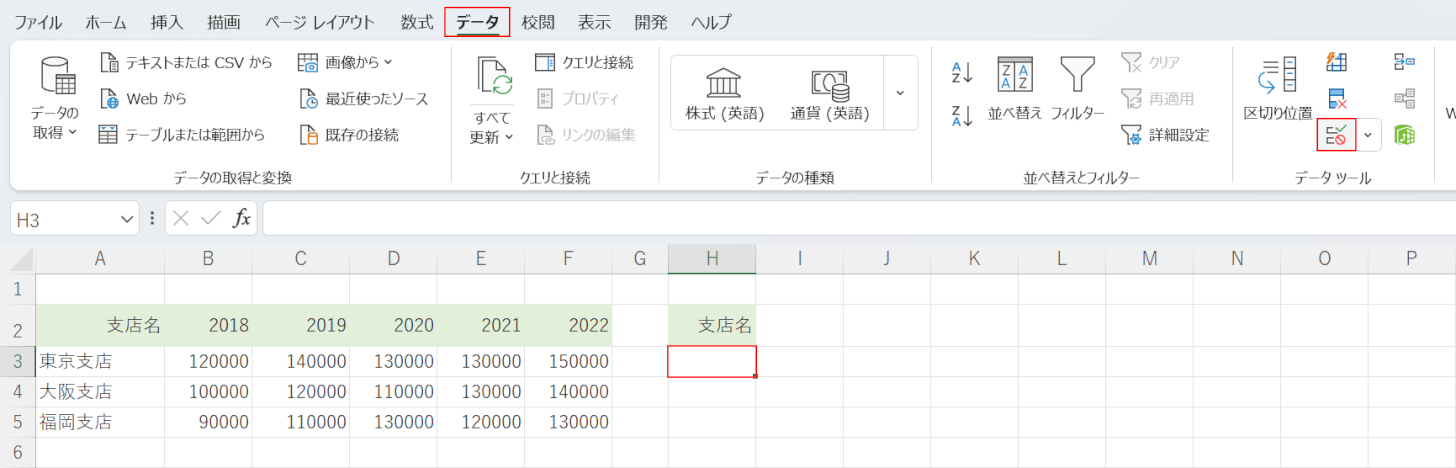Click the 詳細設定 advanced filter button
The image size is (1456, 468).
point(1165,135)
